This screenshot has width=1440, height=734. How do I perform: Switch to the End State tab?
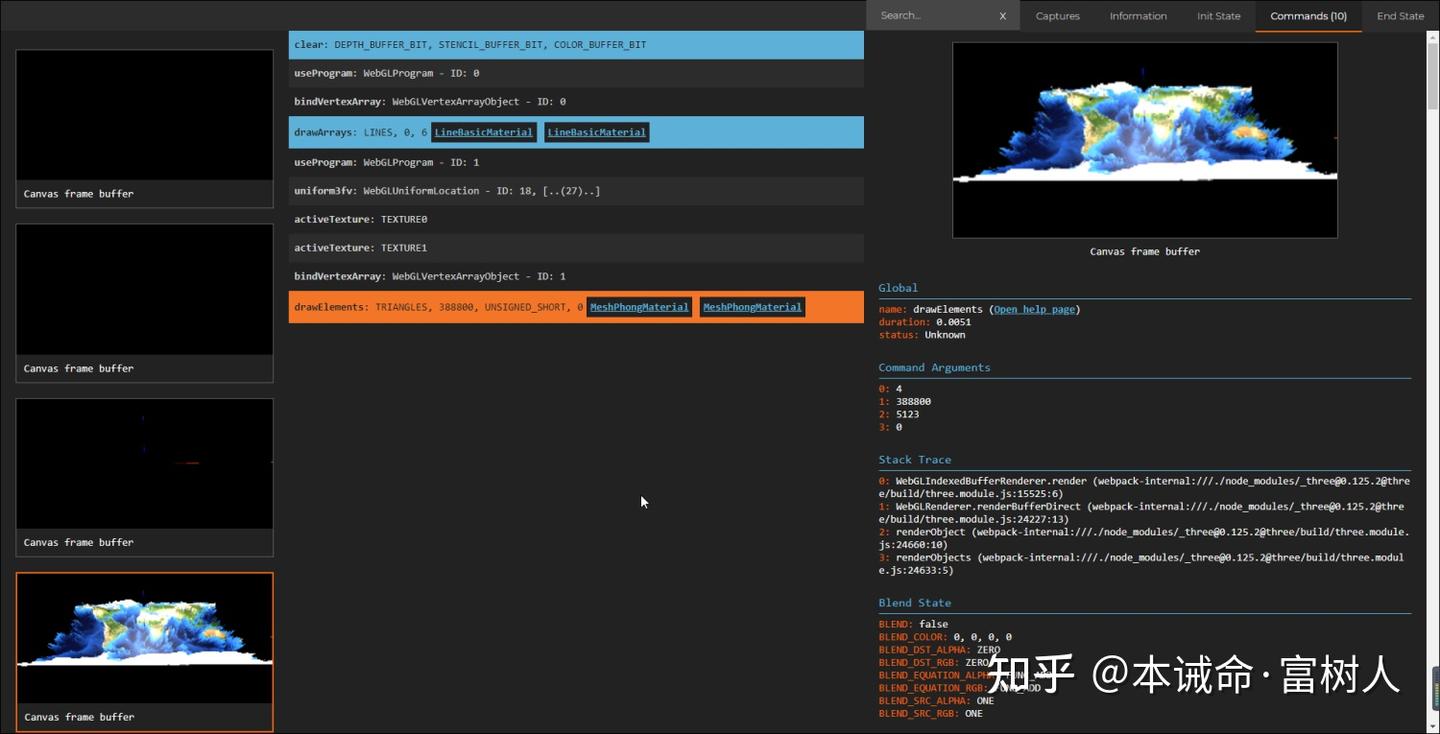coord(1400,15)
